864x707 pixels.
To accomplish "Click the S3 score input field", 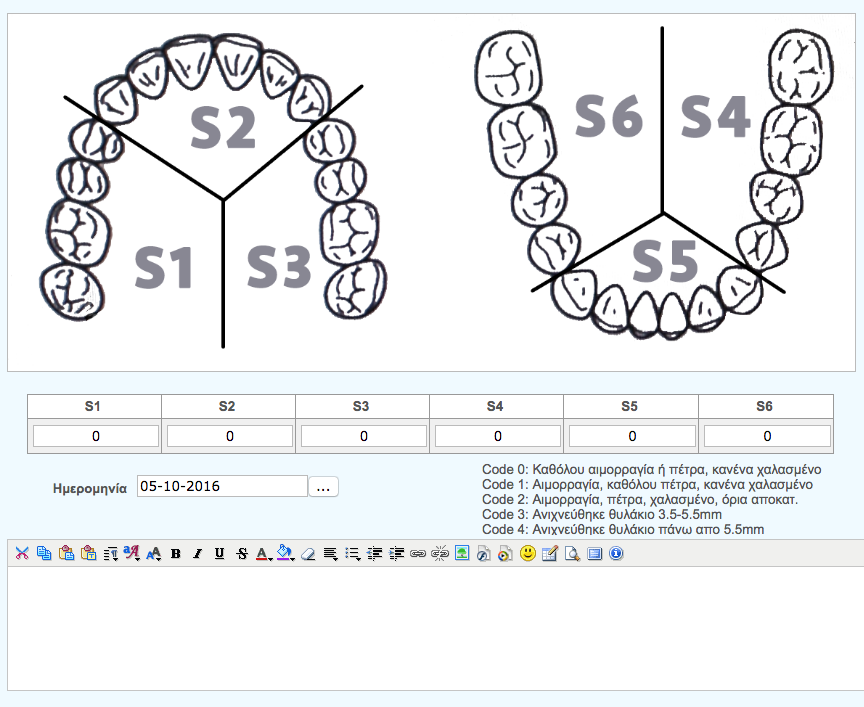I will (364, 436).
